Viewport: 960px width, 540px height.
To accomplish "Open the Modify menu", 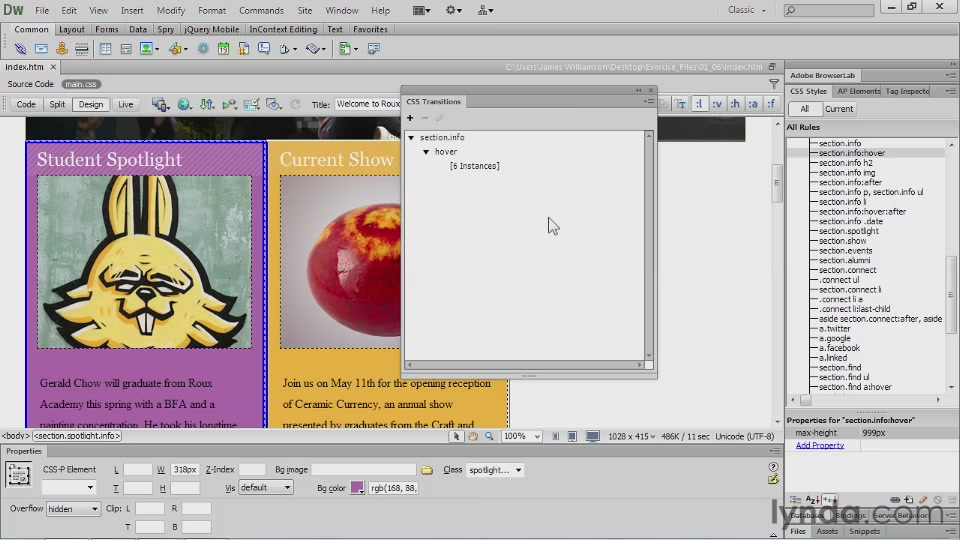I will [170, 10].
